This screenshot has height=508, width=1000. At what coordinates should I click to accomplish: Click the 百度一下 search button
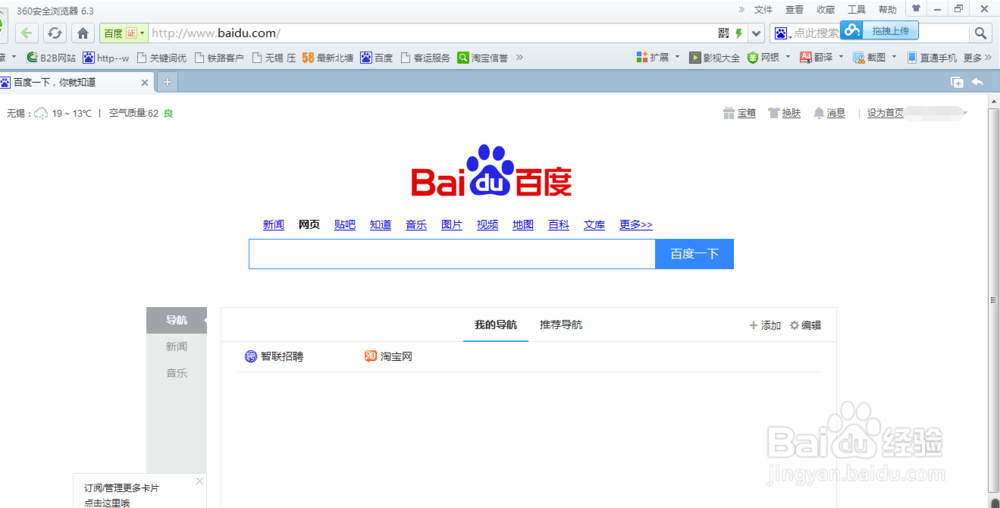(x=695, y=254)
